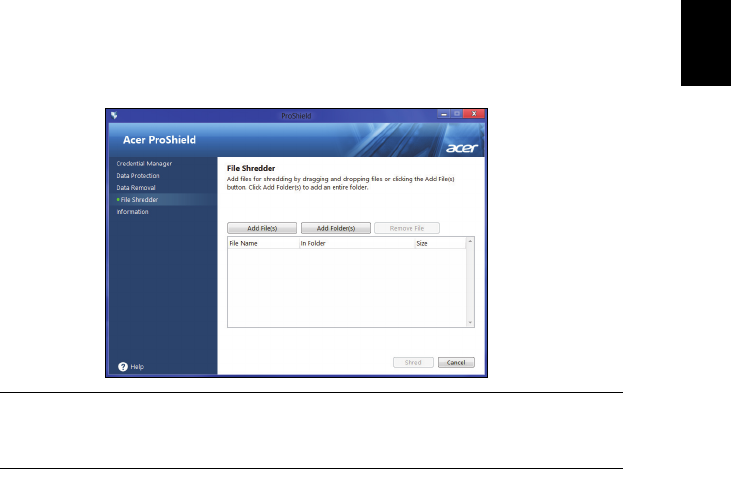Viewport: 731px width, 478px height.
Task: Open the Help link
Action: click(137, 367)
